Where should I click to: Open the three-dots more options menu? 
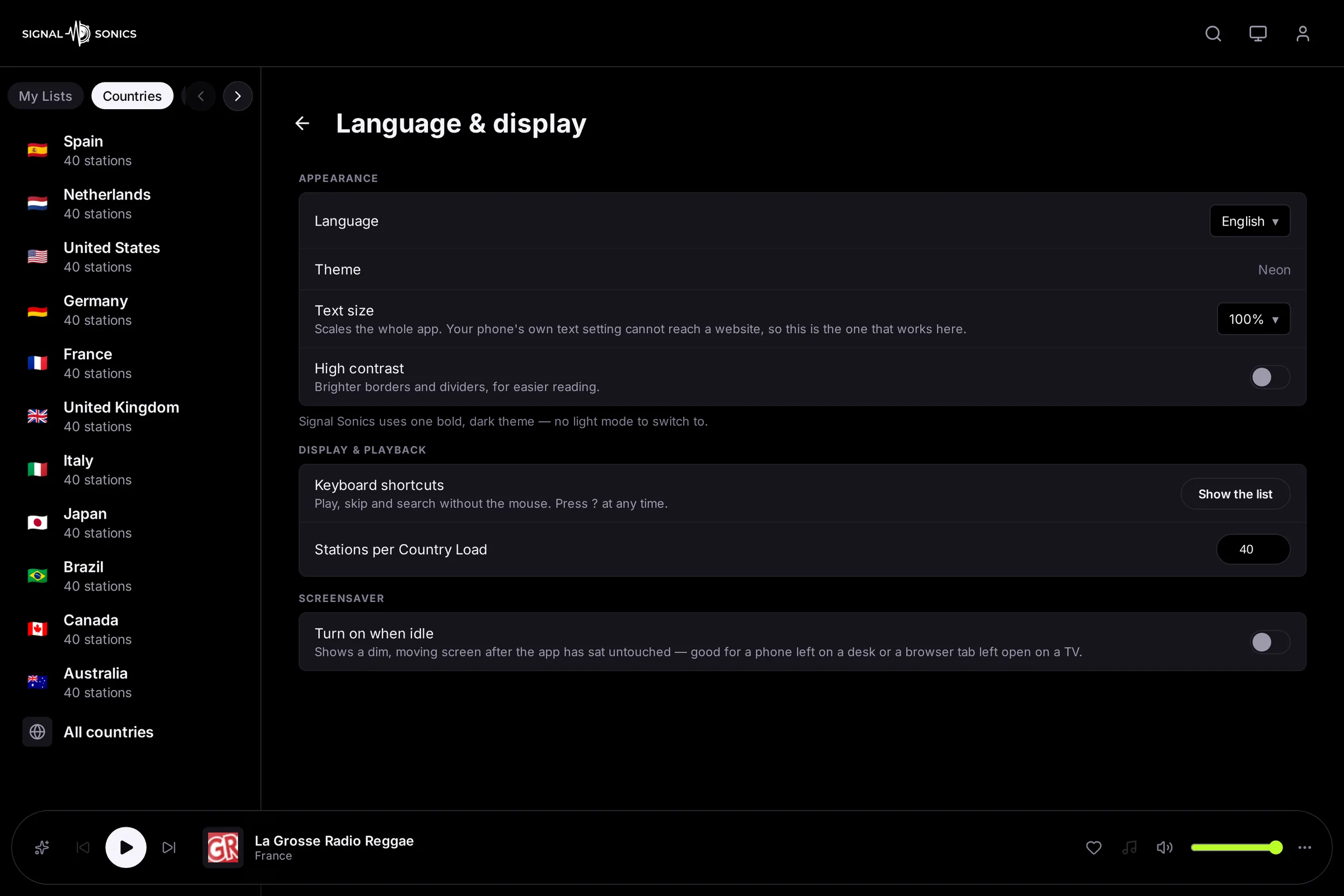click(x=1305, y=847)
